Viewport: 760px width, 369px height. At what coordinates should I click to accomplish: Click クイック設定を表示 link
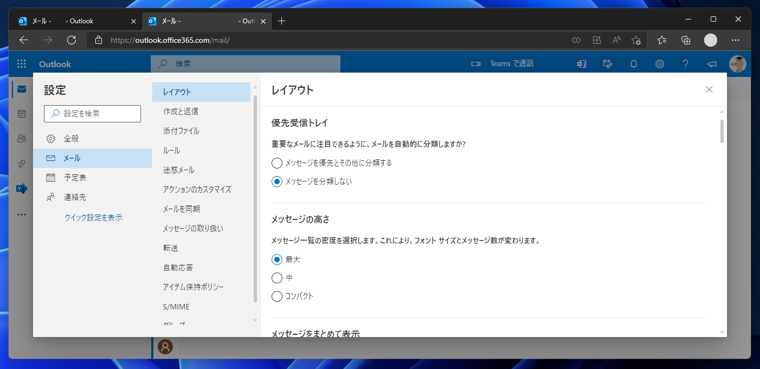pos(93,218)
